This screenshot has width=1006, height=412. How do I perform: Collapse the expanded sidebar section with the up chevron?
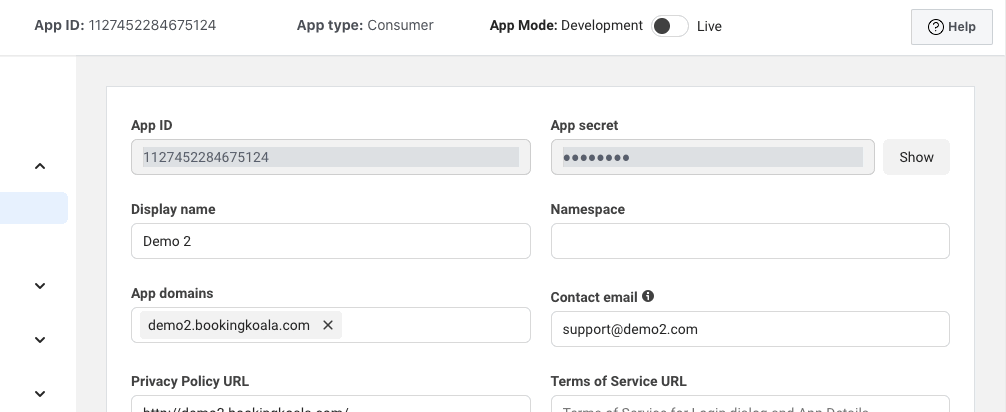click(x=40, y=166)
